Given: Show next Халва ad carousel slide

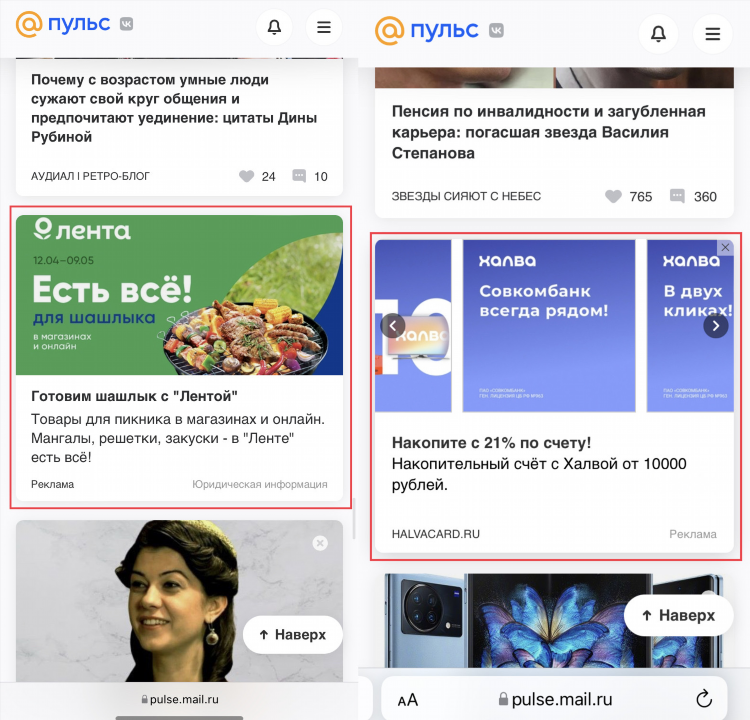Looking at the screenshot, I should tap(716, 326).
